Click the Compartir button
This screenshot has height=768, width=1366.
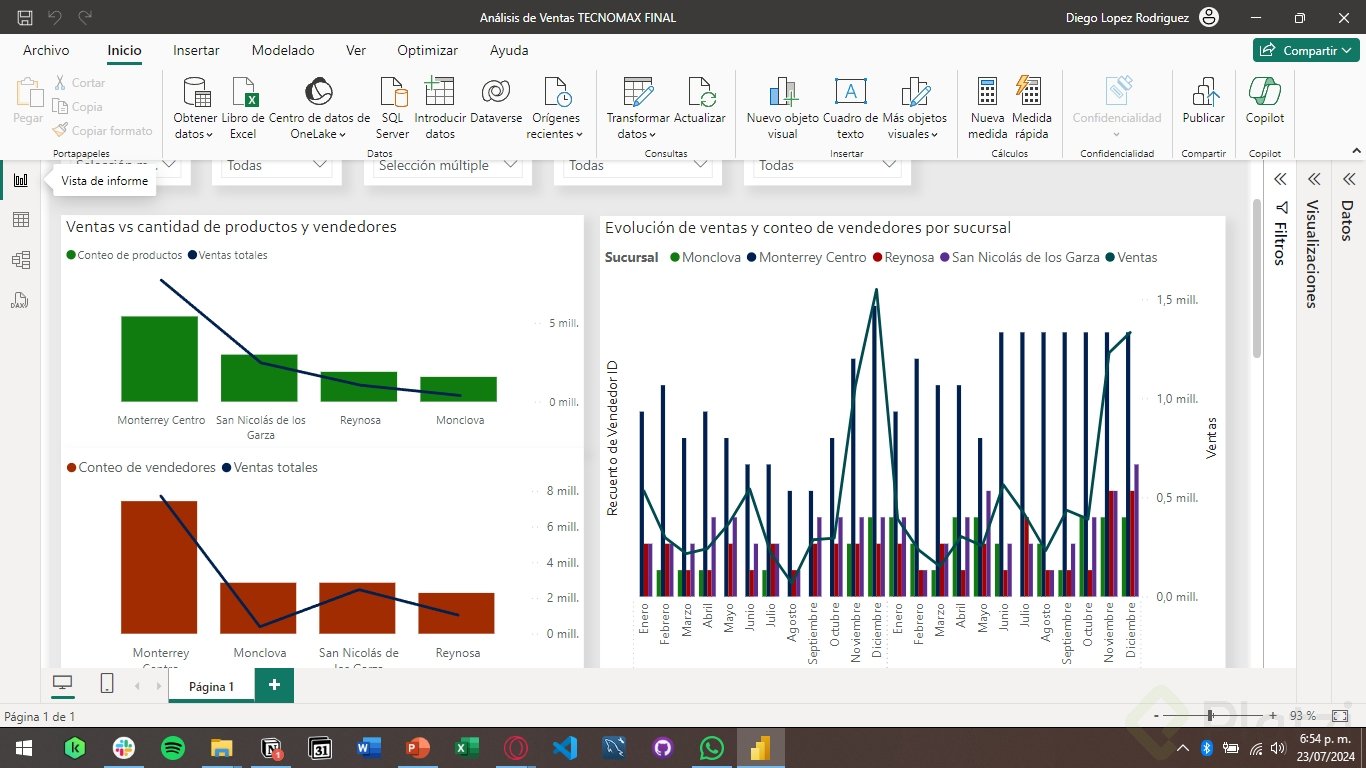(1306, 50)
